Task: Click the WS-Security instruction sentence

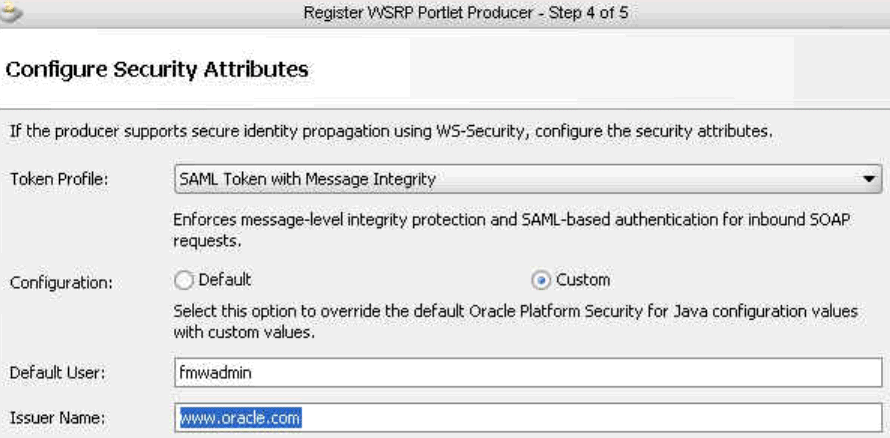Action: (x=391, y=132)
